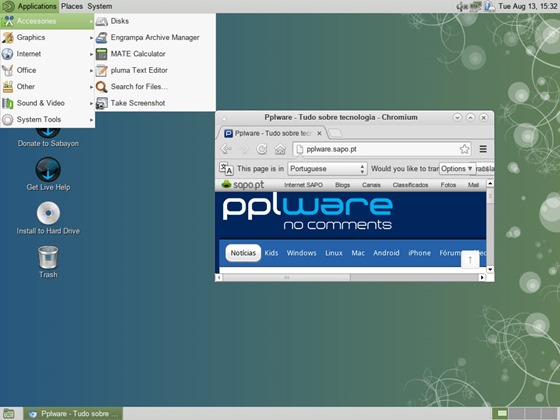560x420 pixels.
Task: Select the Linux navigation tab
Action: 334,253
